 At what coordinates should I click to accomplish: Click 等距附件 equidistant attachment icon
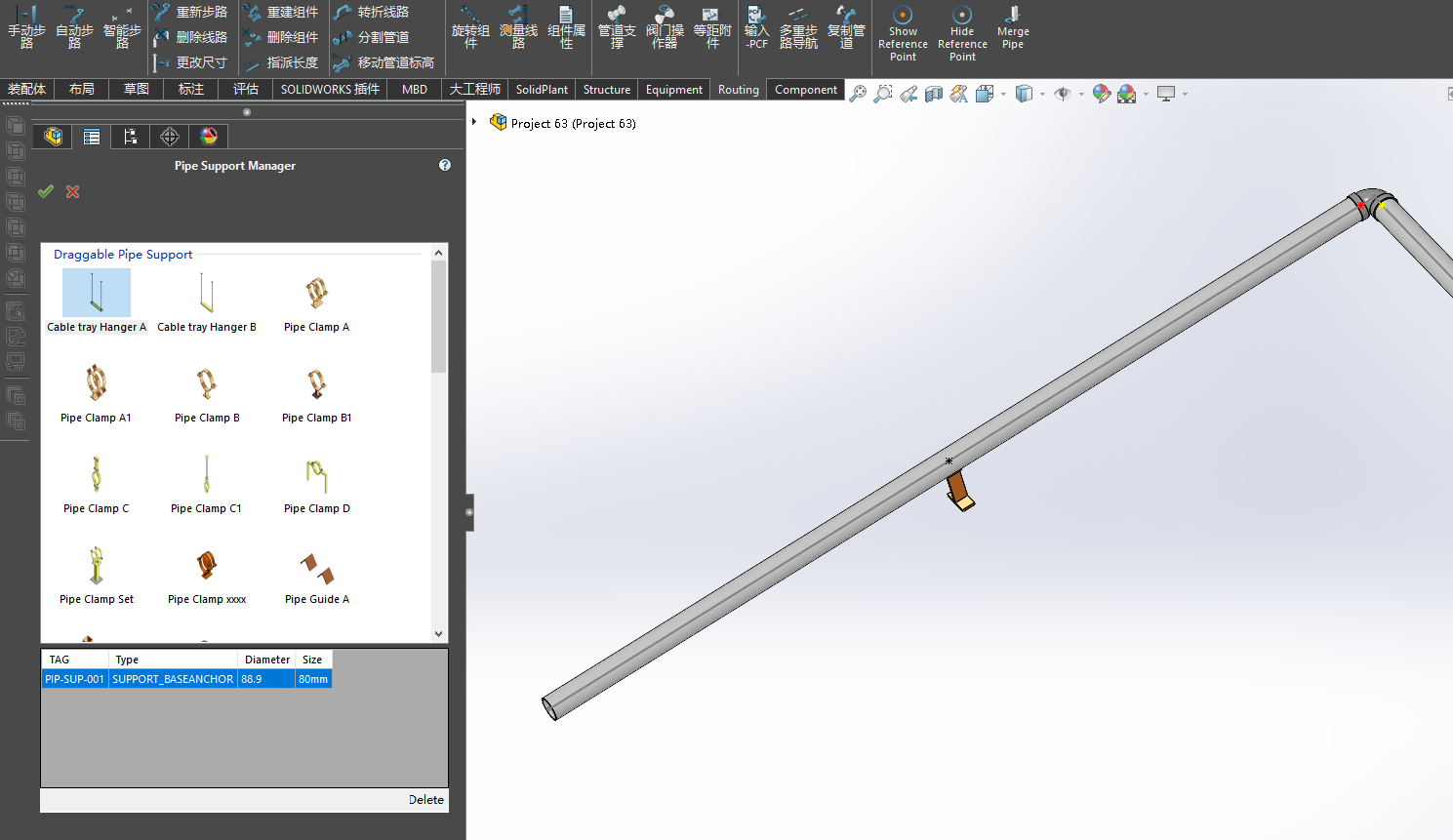point(712,27)
